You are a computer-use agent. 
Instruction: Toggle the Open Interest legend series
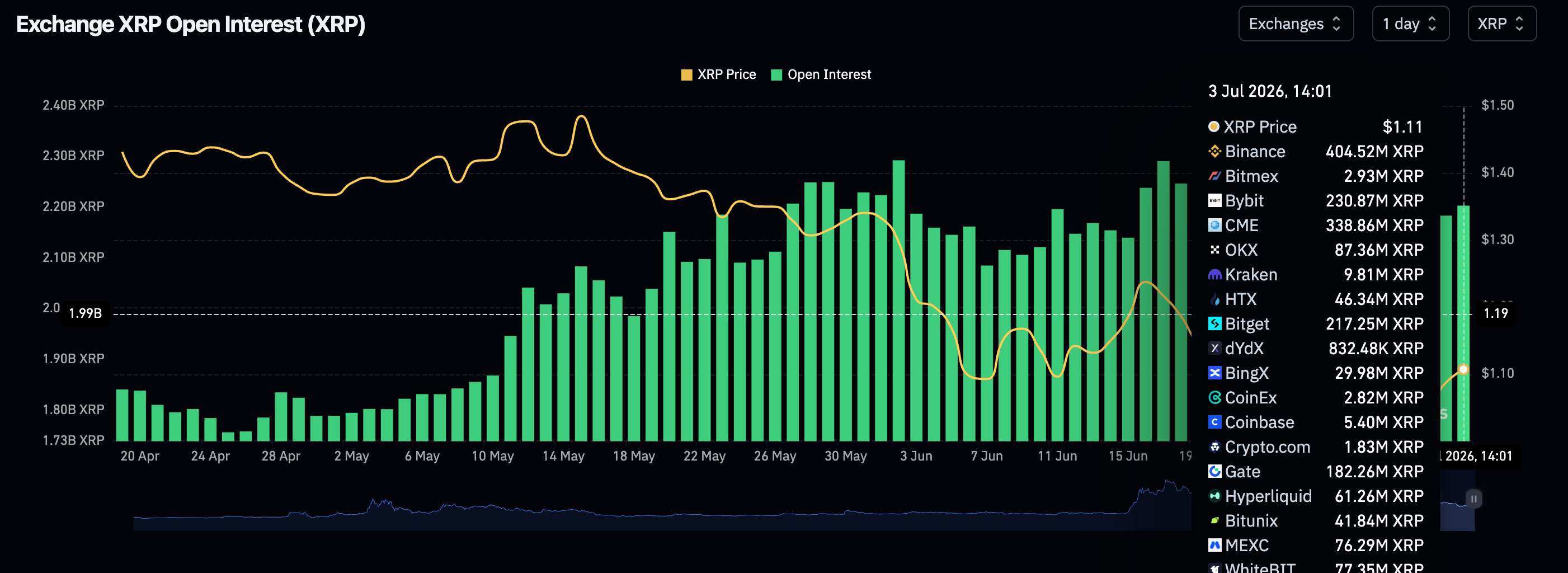pyautogui.click(x=821, y=74)
